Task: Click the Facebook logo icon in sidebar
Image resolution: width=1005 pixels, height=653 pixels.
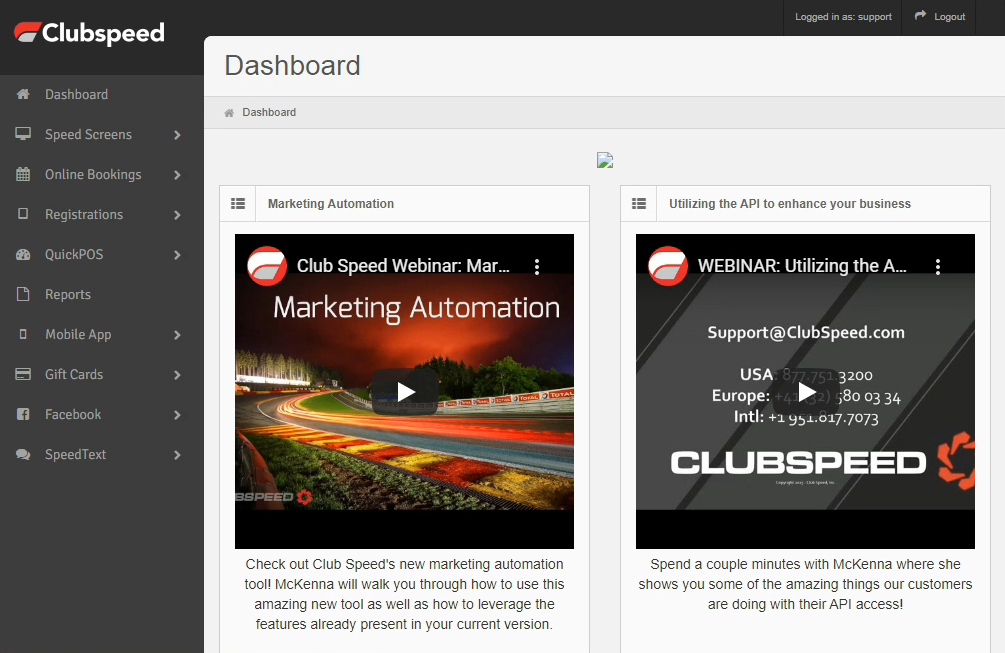Action: point(23,414)
